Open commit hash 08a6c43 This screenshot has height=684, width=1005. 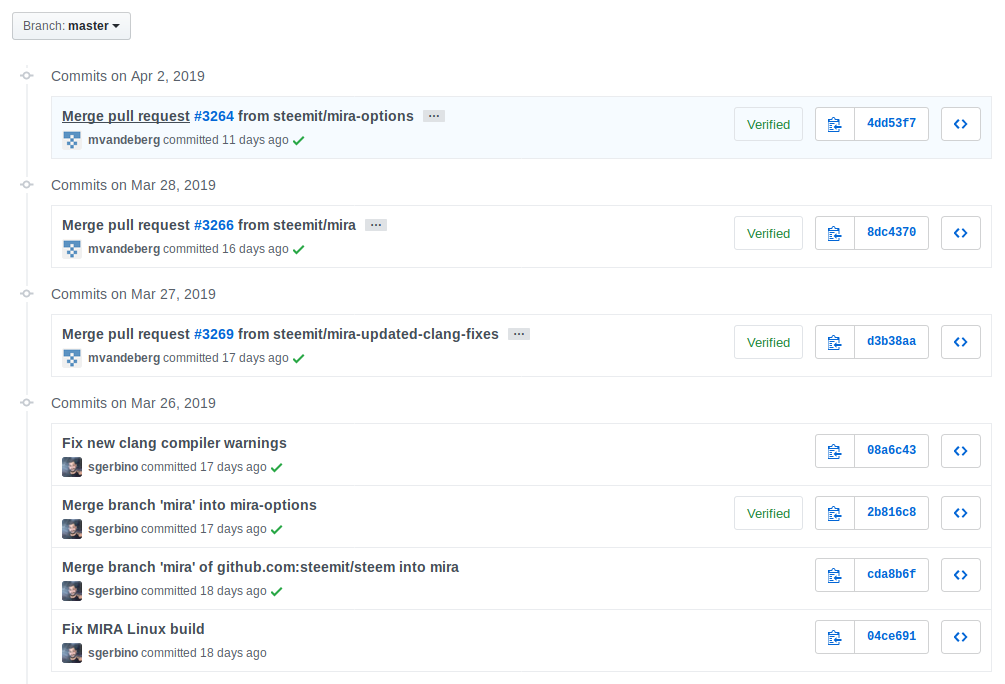tap(891, 451)
